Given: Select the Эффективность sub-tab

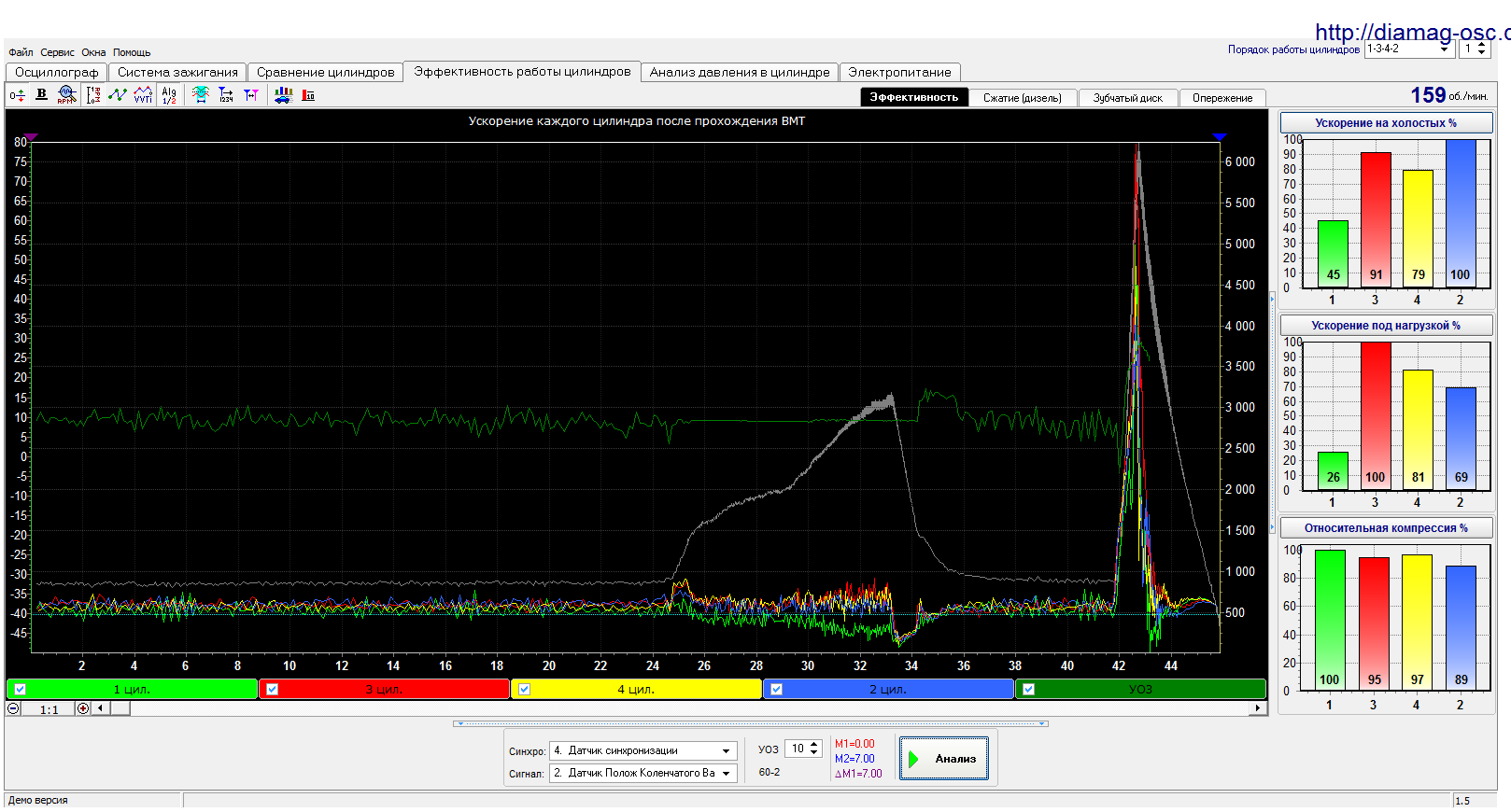Looking at the screenshot, I should click(x=913, y=97).
